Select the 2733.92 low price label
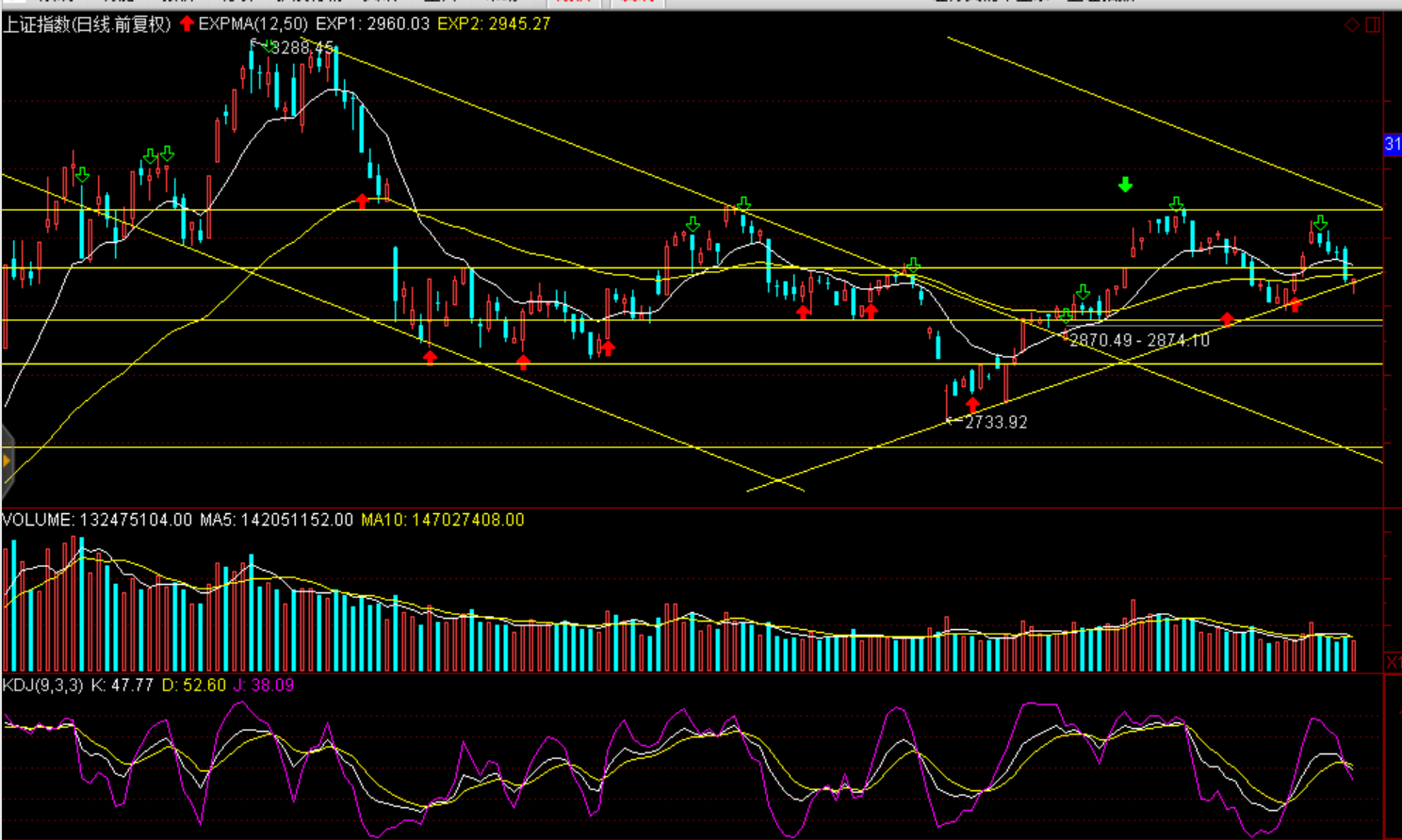The width and height of the screenshot is (1402, 840). coord(996,422)
